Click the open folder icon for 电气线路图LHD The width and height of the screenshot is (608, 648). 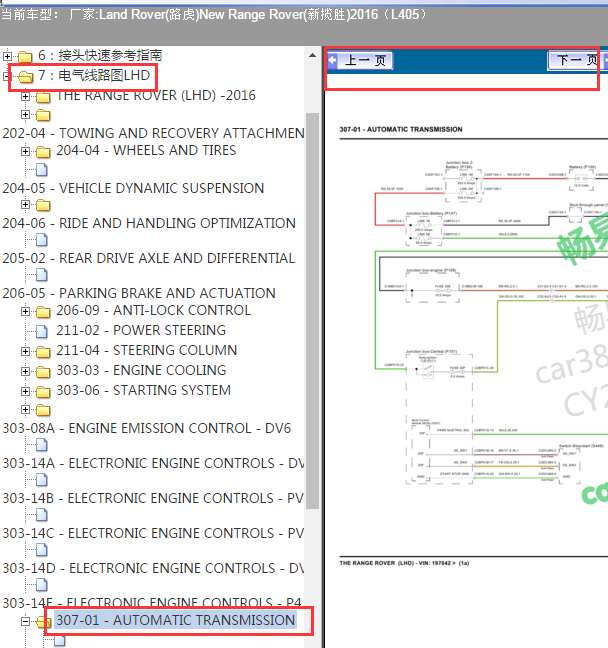tap(25, 76)
